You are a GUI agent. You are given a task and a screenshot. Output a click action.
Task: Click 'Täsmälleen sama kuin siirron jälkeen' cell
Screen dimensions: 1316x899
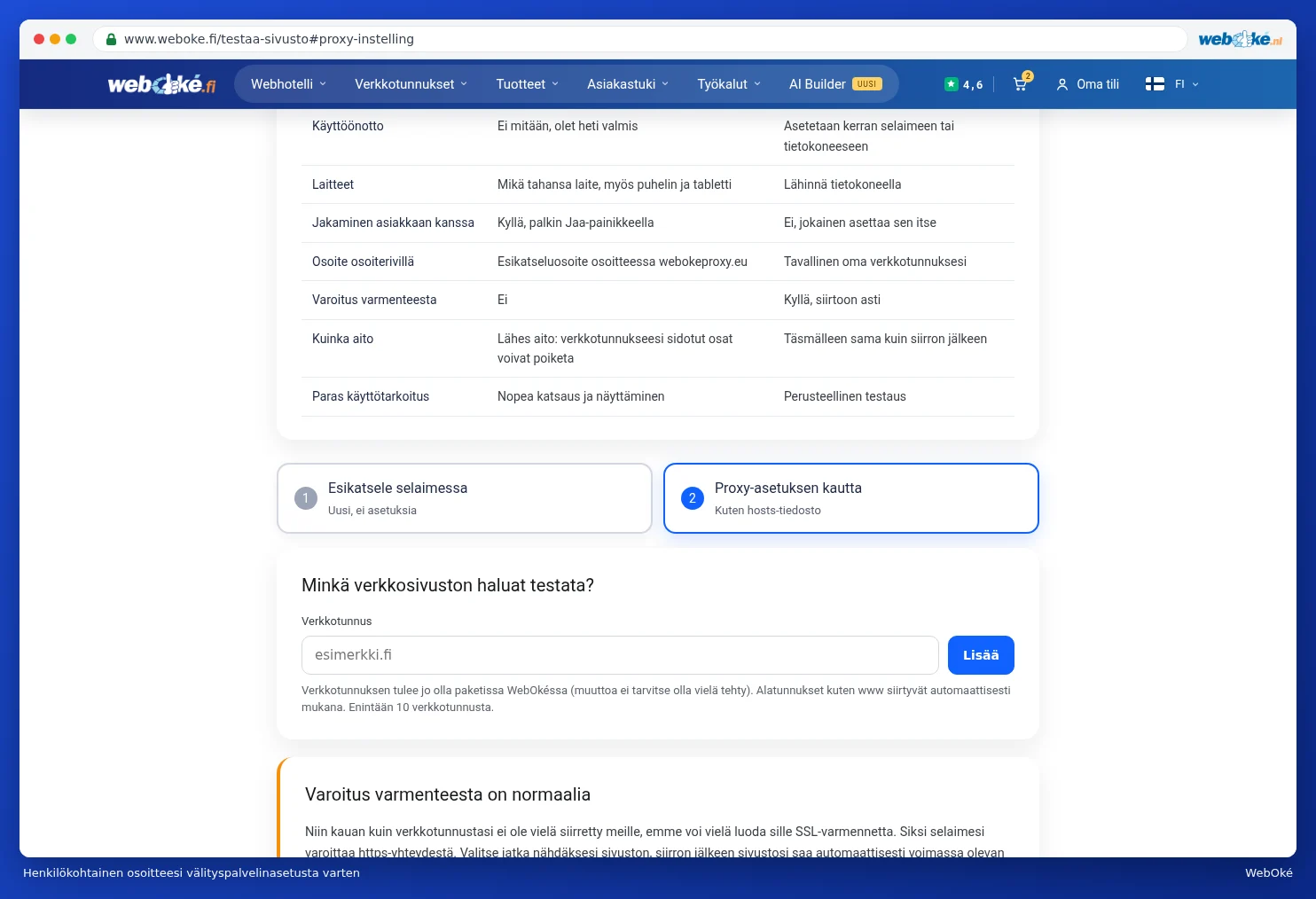[885, 339]
